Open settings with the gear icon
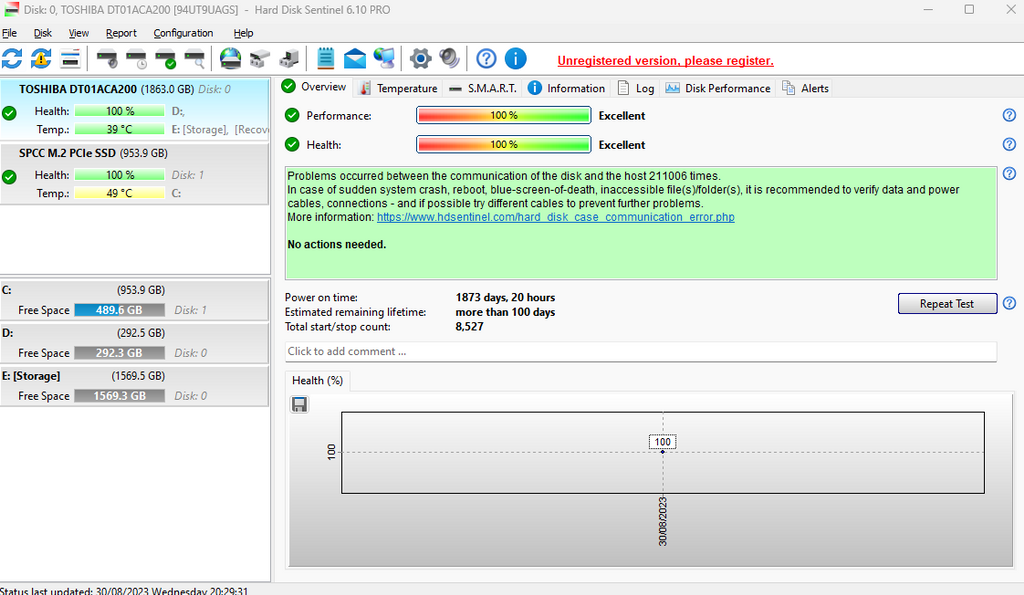Screen dimensions: 1024x595 click(x=420, y=58)
